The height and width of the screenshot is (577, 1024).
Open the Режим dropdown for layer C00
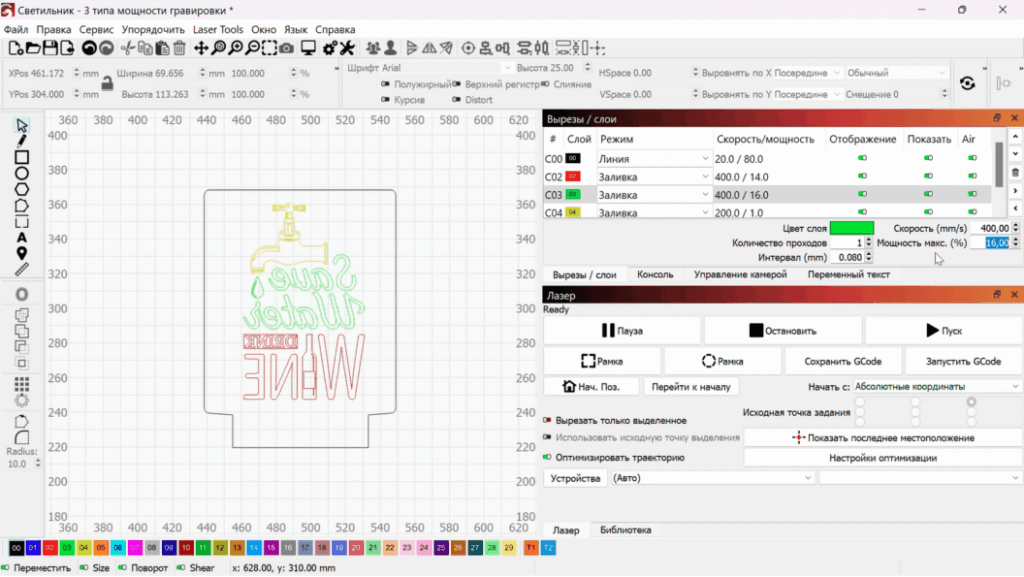[704, 159]
